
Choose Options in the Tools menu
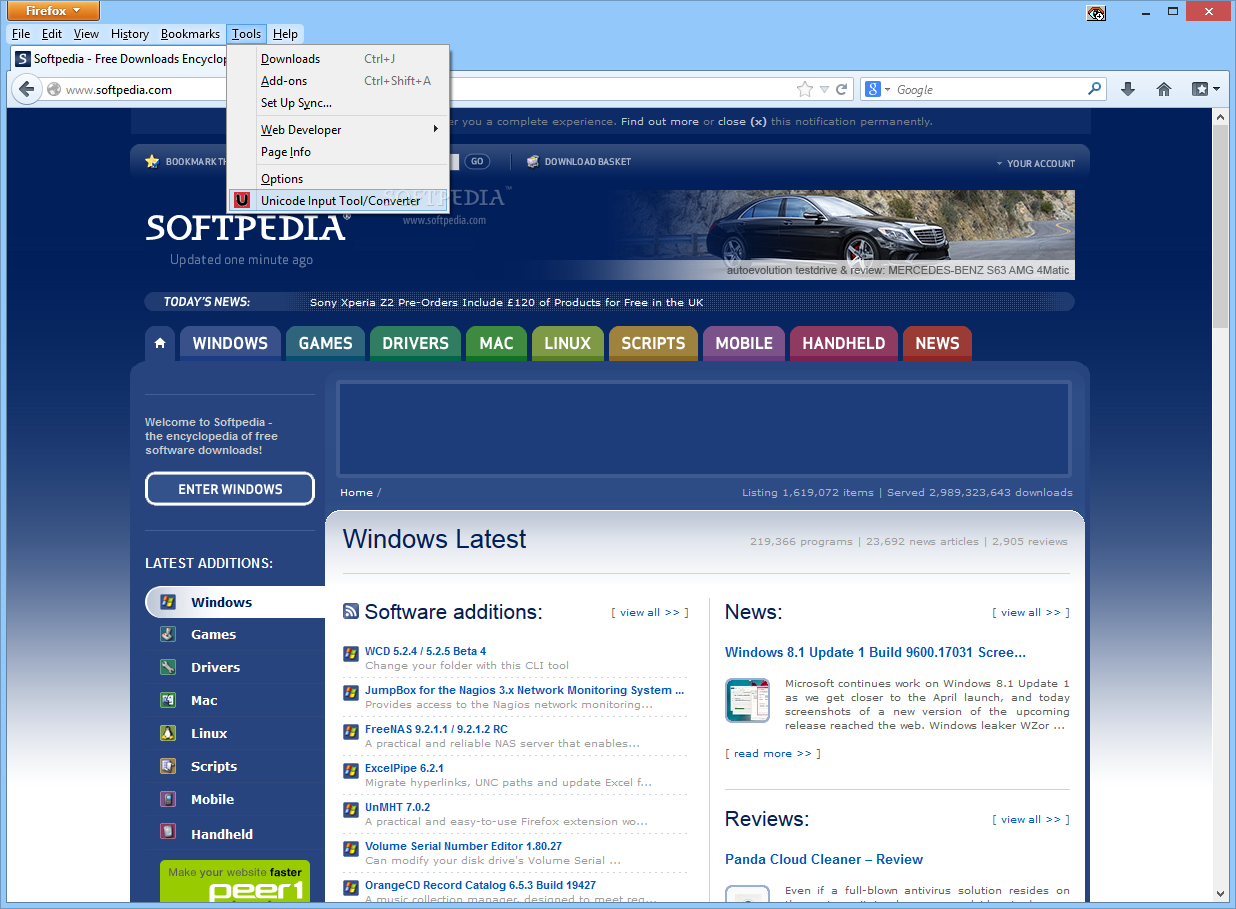(x=339, y=179)
